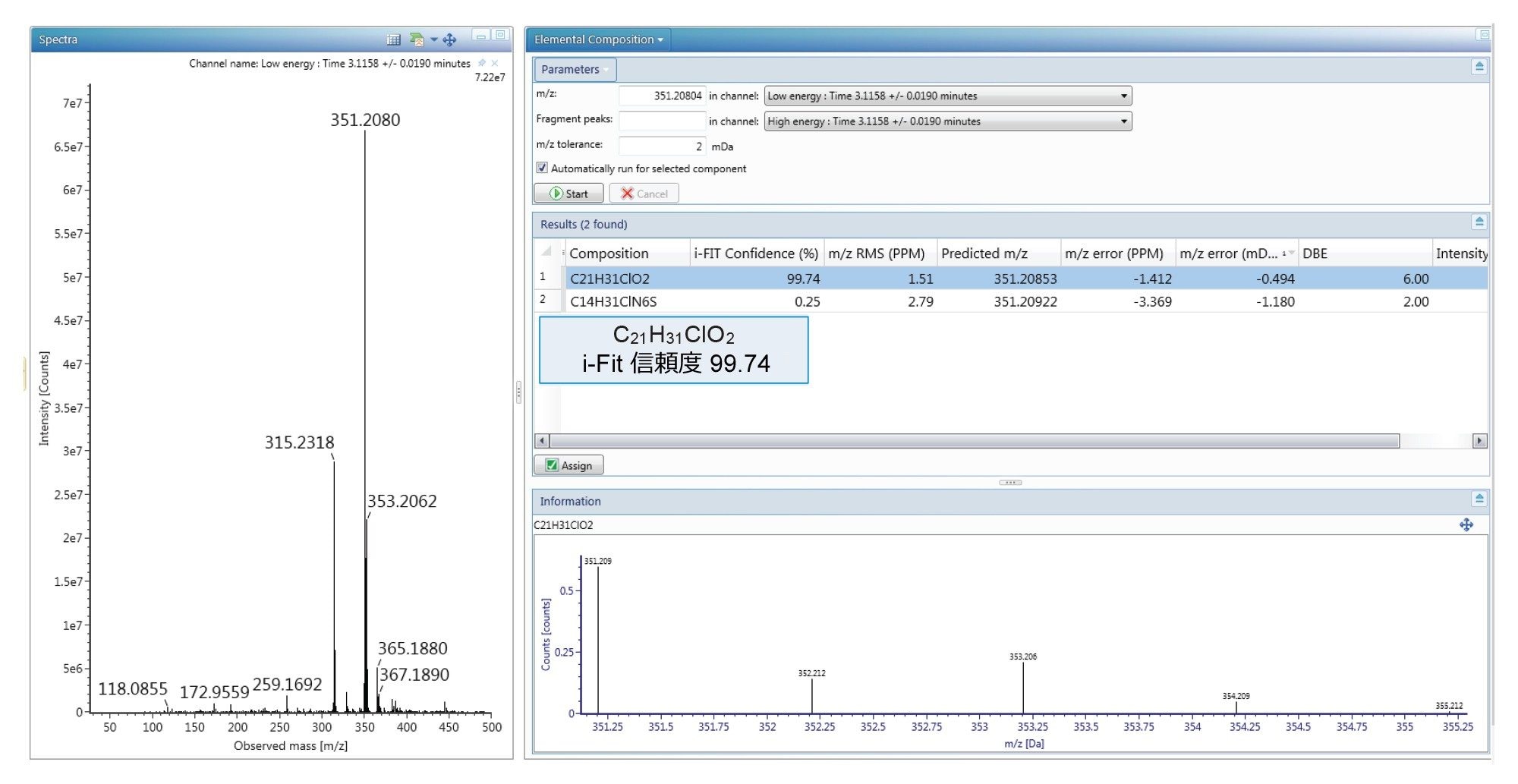1518x784 pixels.
Task: Click the Assign button
Action: point(568,465)
